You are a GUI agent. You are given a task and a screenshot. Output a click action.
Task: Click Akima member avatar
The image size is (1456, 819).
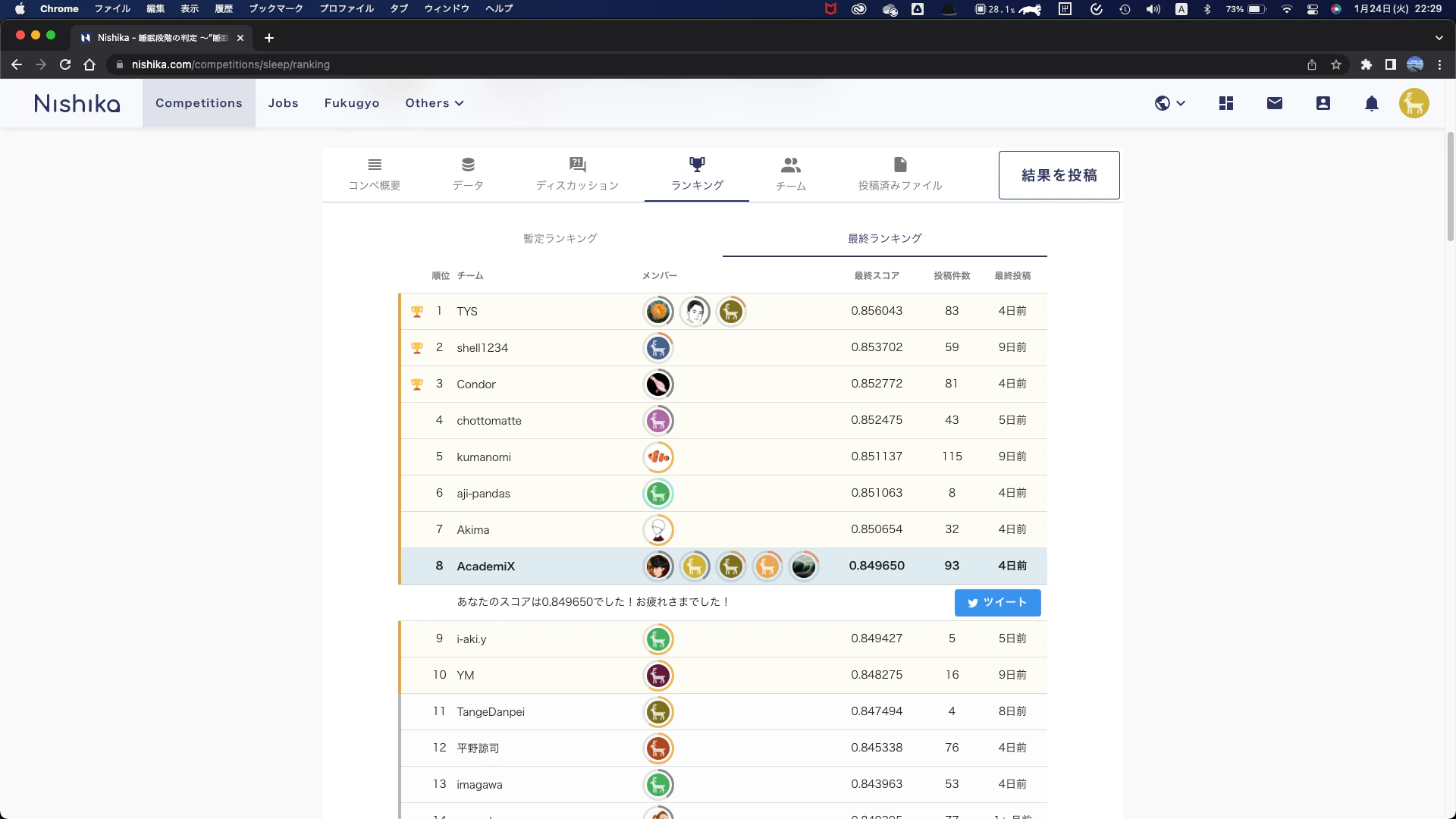[658, 530]
